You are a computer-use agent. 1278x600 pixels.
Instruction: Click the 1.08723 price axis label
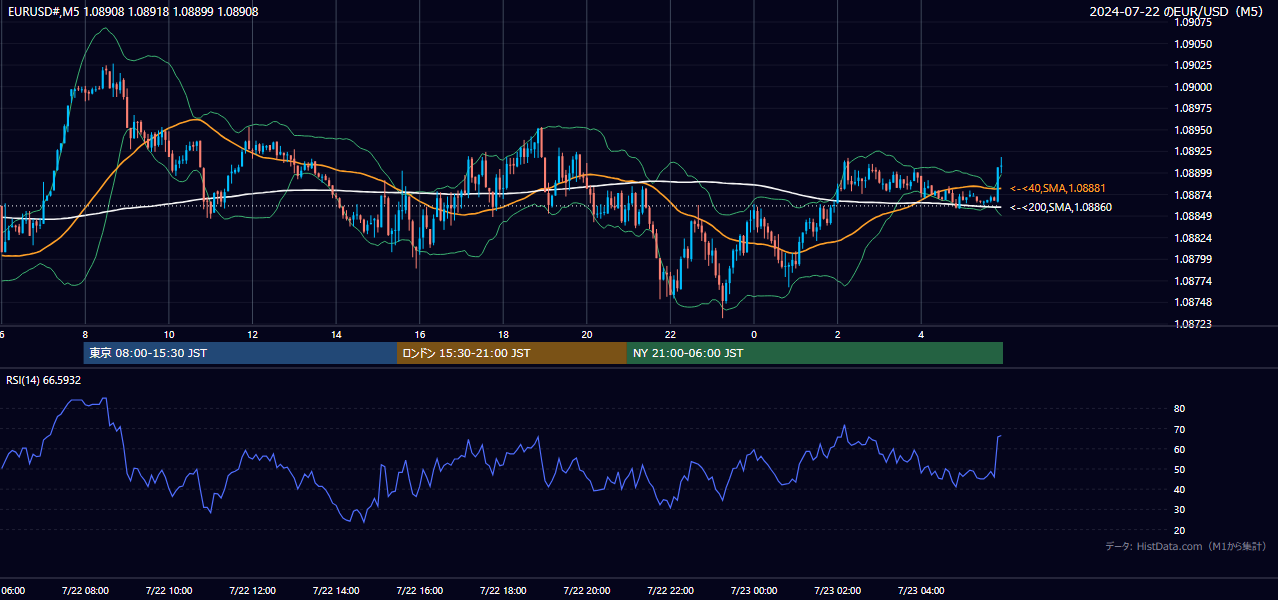(1192, 324)
